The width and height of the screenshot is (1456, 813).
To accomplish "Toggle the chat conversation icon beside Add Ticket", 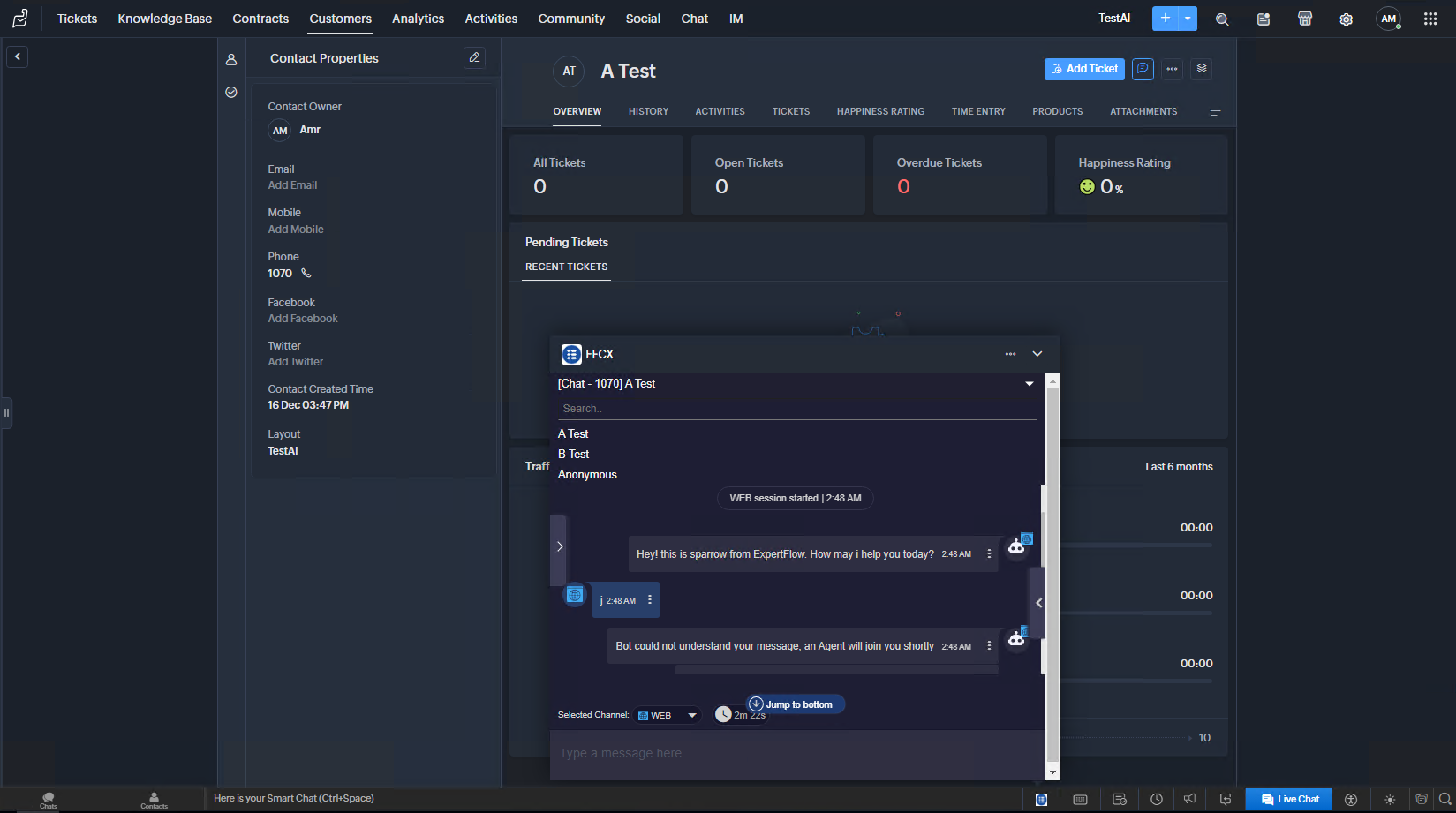I will (x=1143, y=69).
